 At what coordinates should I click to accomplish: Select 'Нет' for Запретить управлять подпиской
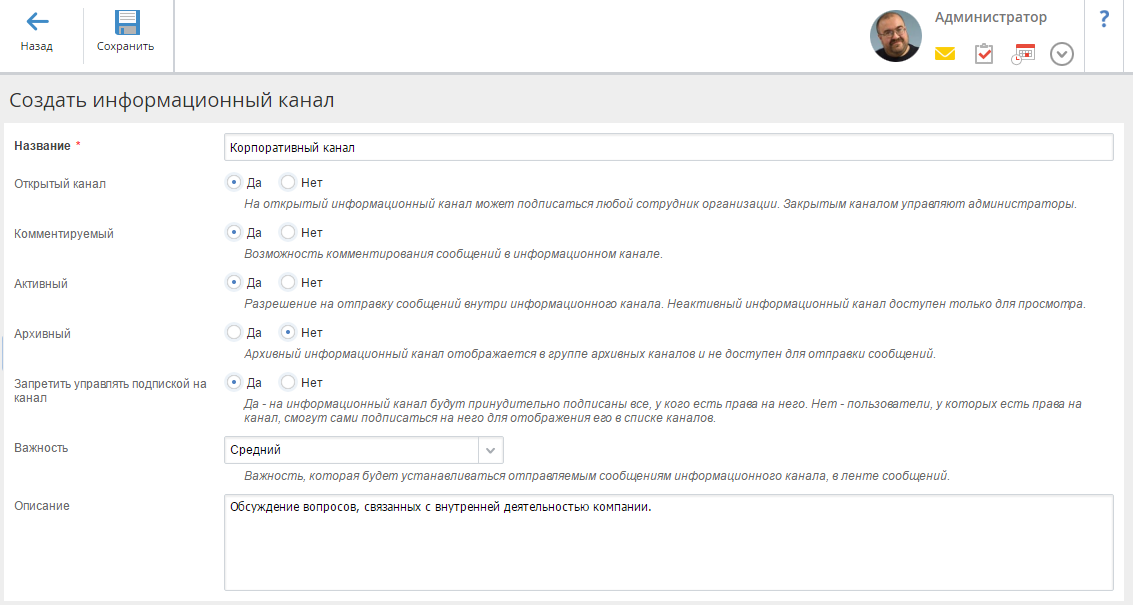[288, 382]
